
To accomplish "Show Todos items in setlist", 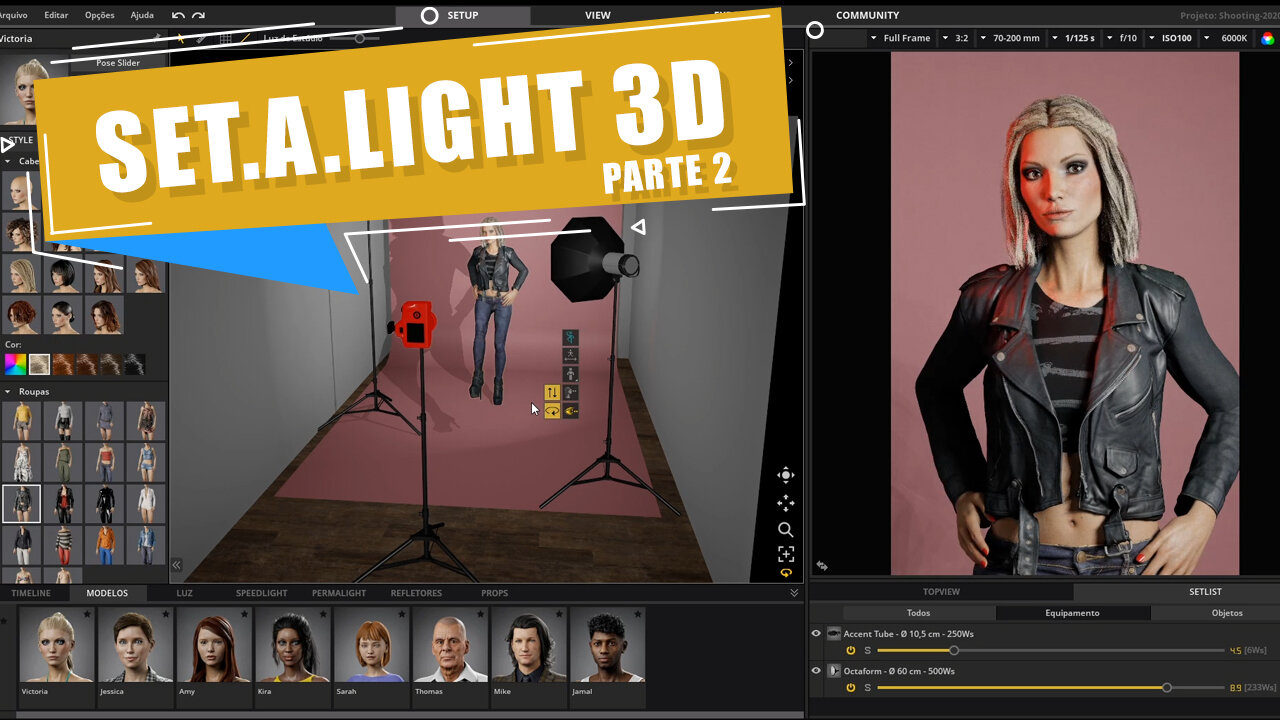I will [918, 613].
